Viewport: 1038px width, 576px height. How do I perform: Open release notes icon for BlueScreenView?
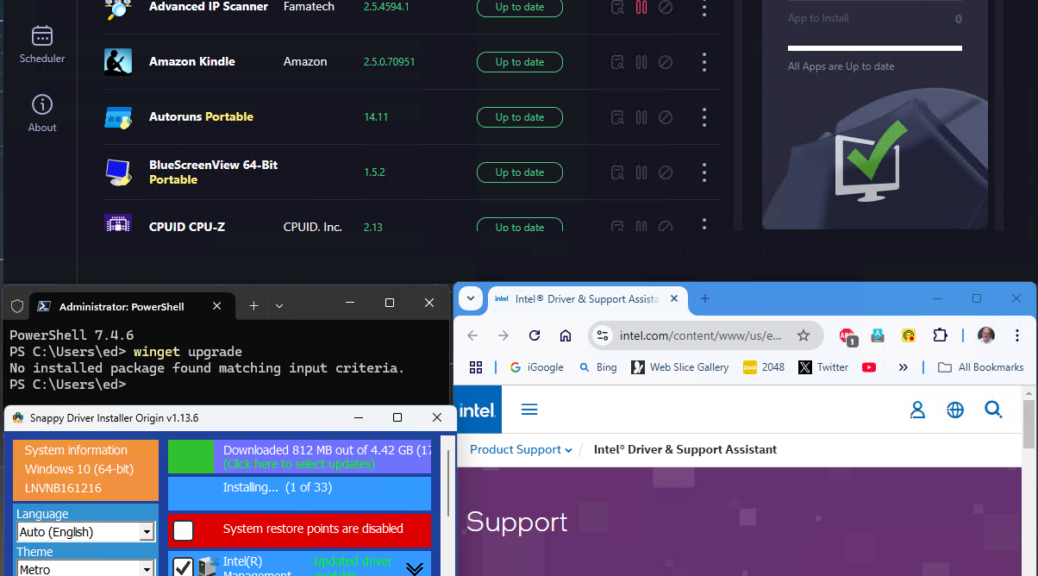[617, 172]
